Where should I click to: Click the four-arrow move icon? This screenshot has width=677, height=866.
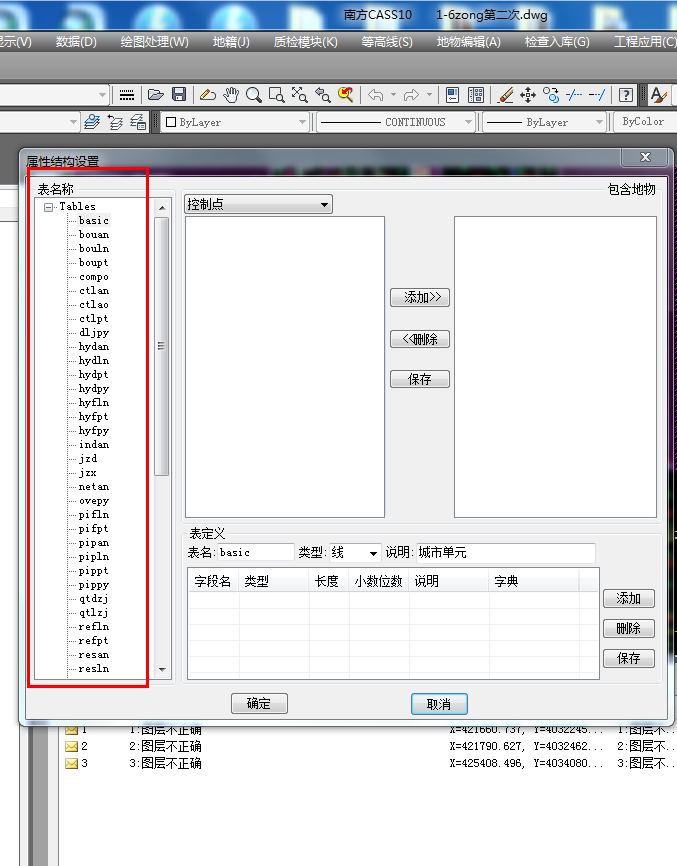(528, 95)
